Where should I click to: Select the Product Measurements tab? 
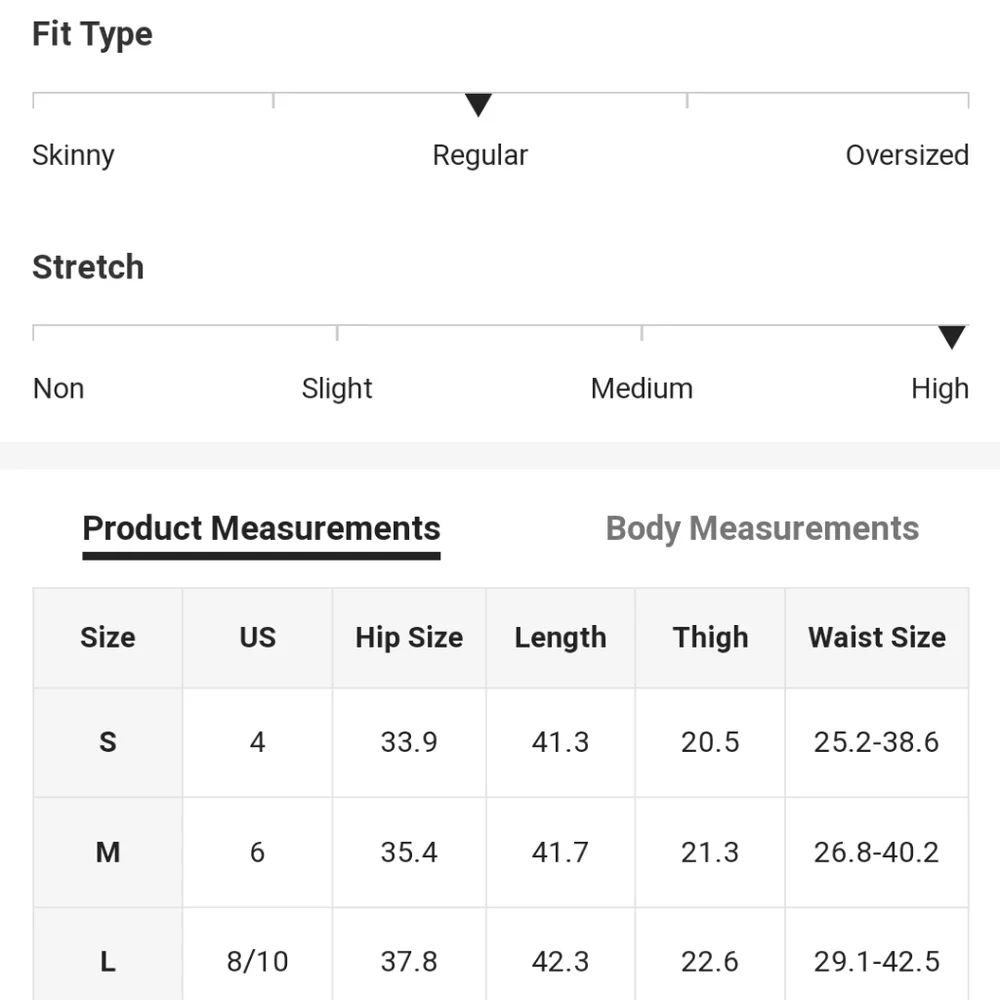click(x=261, y=528)
